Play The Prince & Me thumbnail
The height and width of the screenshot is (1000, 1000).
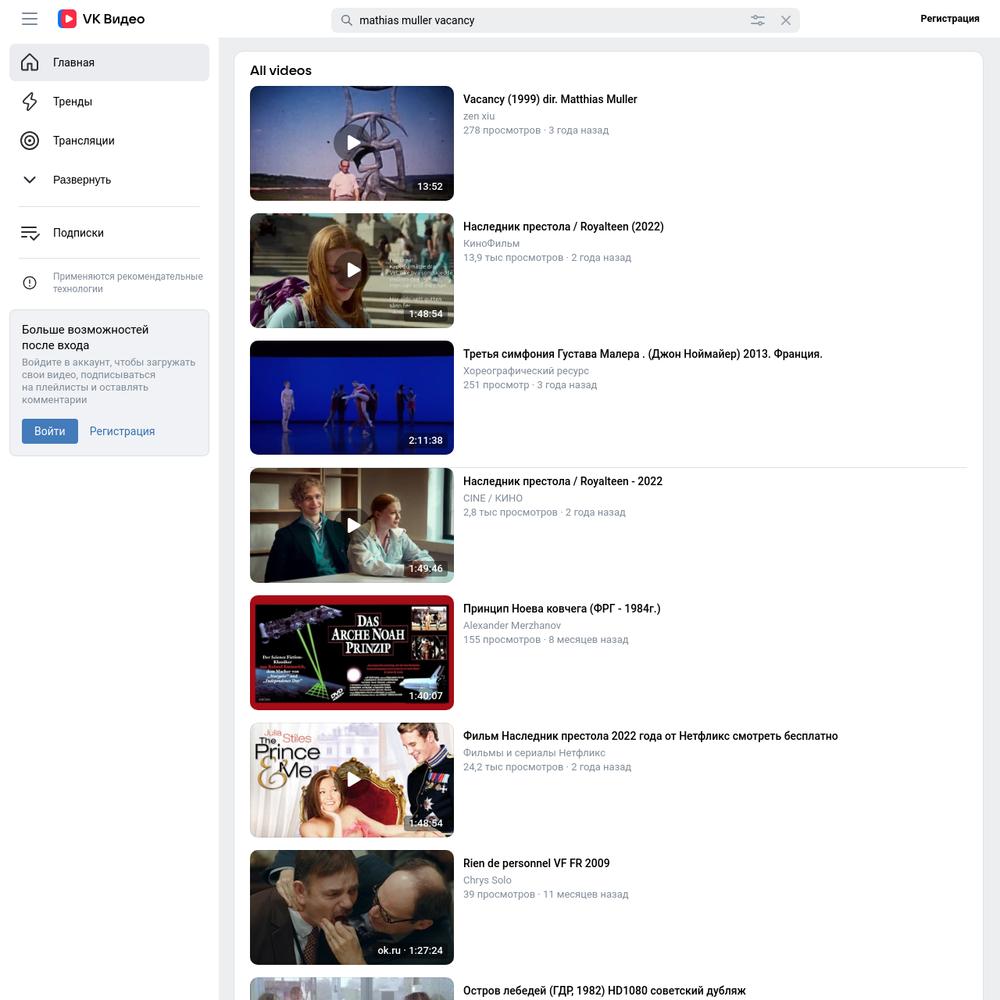pyautogui.click(x=352, y=779)
